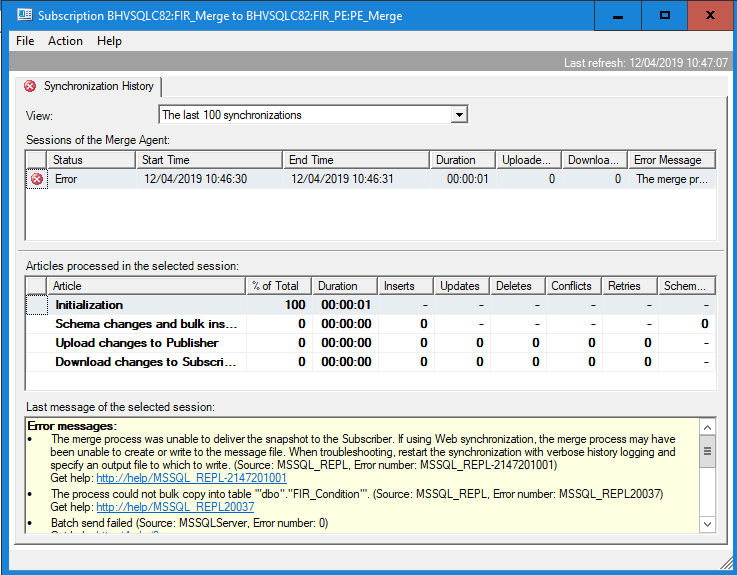
Task: Open the Action menu
Action: point(65,41)
